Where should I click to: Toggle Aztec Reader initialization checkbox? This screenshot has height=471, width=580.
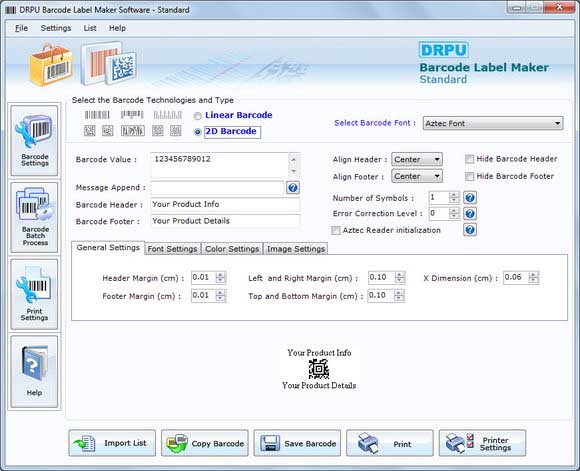point(336,231)
